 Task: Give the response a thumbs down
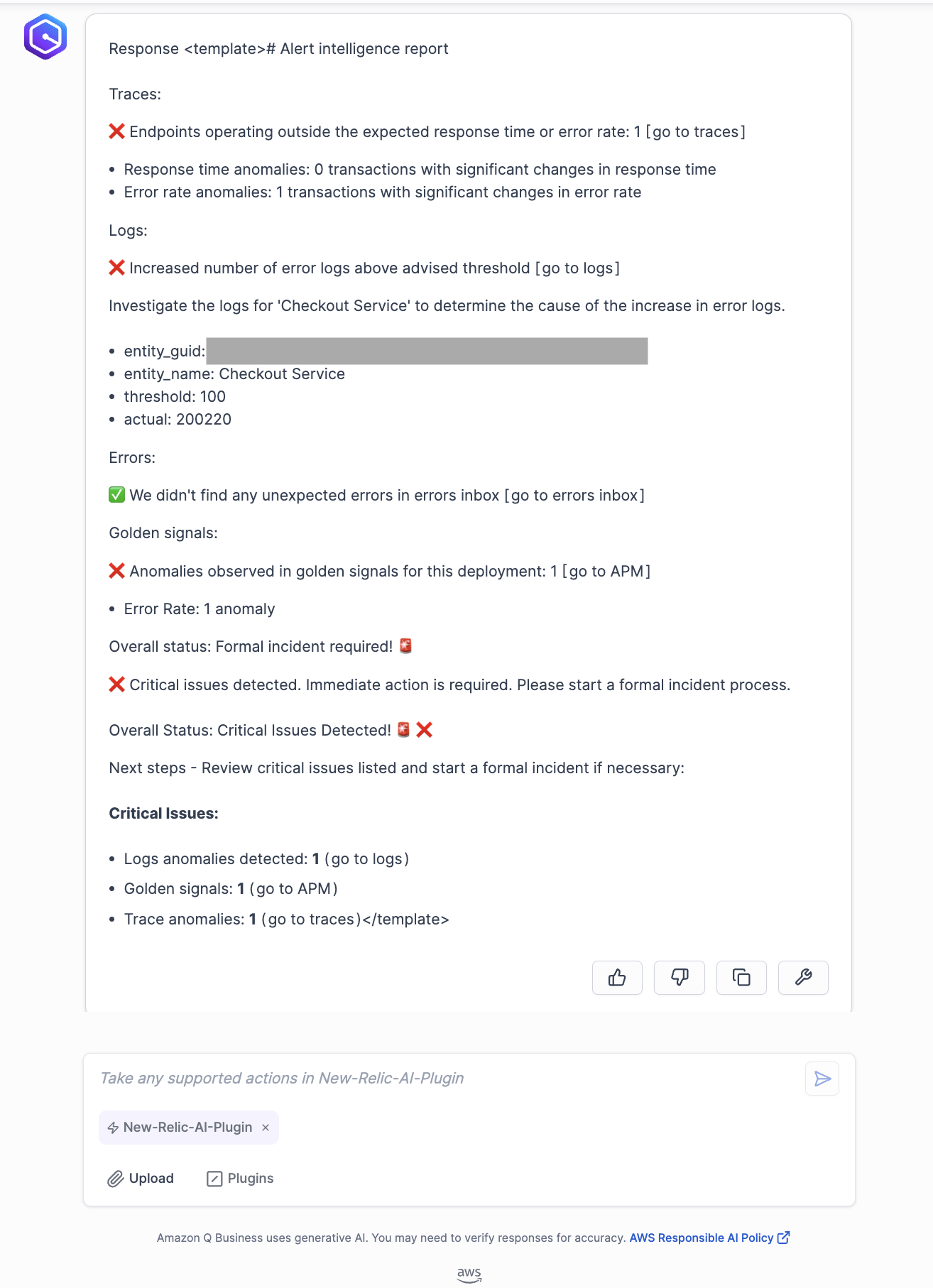tap(679, 978)
